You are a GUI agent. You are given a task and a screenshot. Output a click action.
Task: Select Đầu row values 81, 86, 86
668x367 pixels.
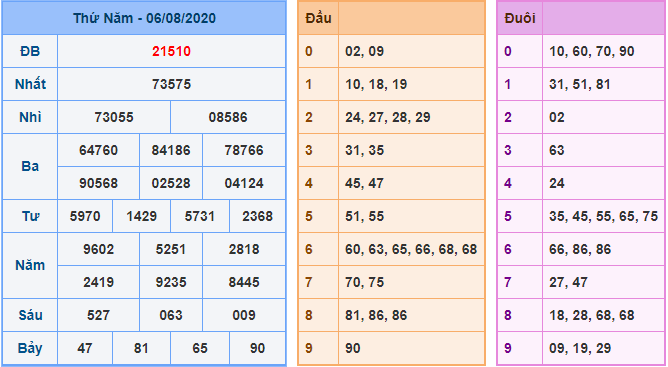click(x=376, y=315)
